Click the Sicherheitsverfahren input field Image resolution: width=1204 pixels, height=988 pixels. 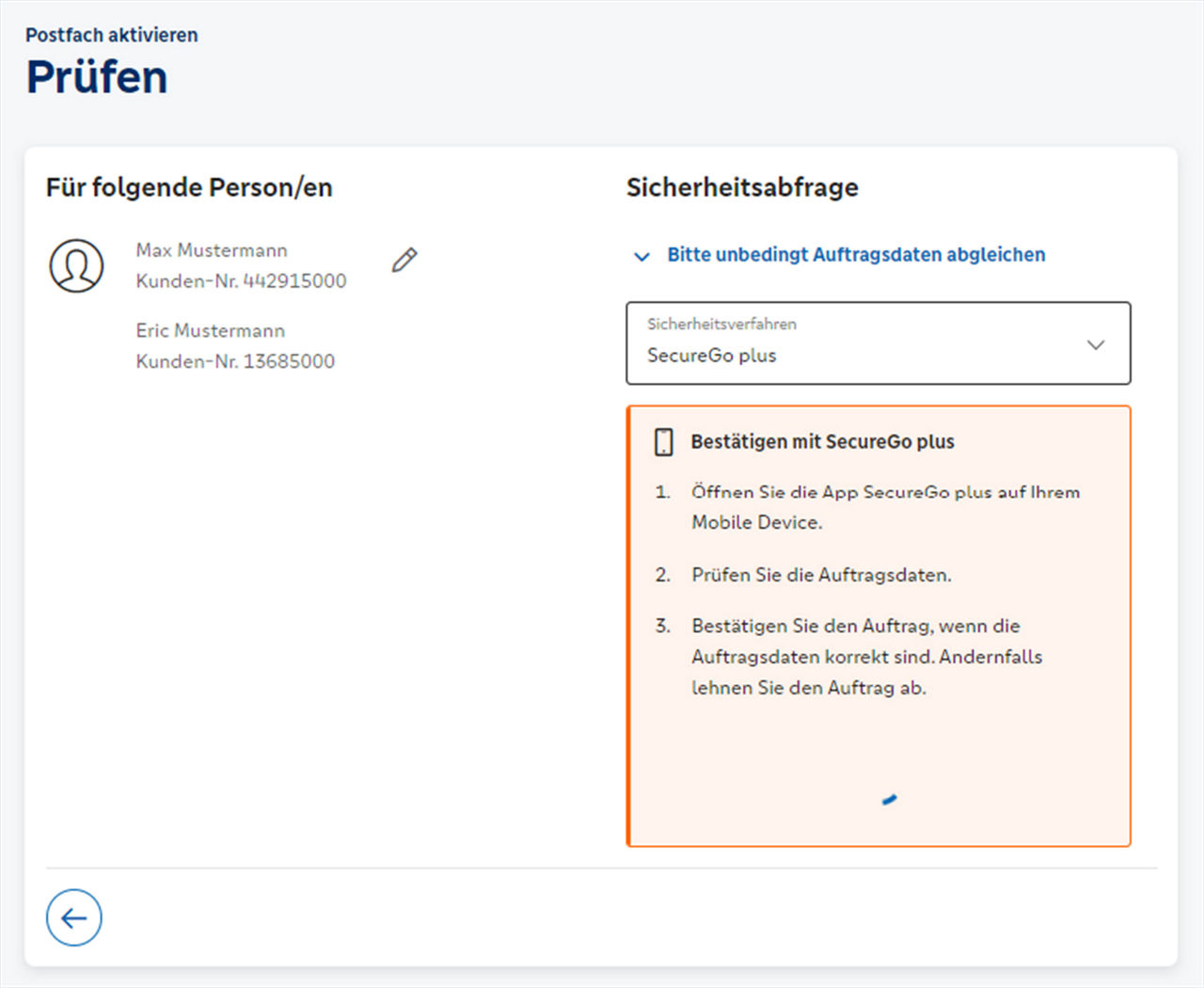[879, 343]
